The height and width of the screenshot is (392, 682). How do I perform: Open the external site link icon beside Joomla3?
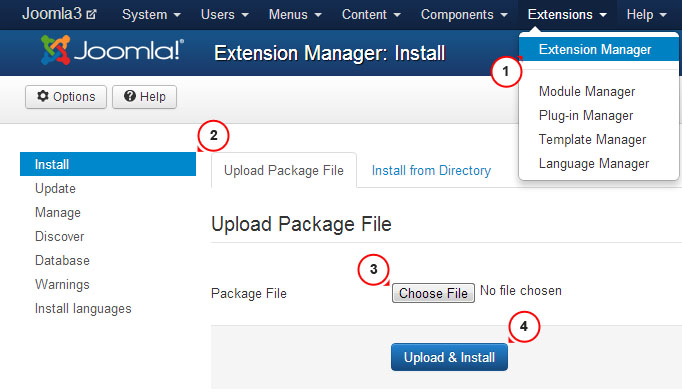click(x=91, y=15)
